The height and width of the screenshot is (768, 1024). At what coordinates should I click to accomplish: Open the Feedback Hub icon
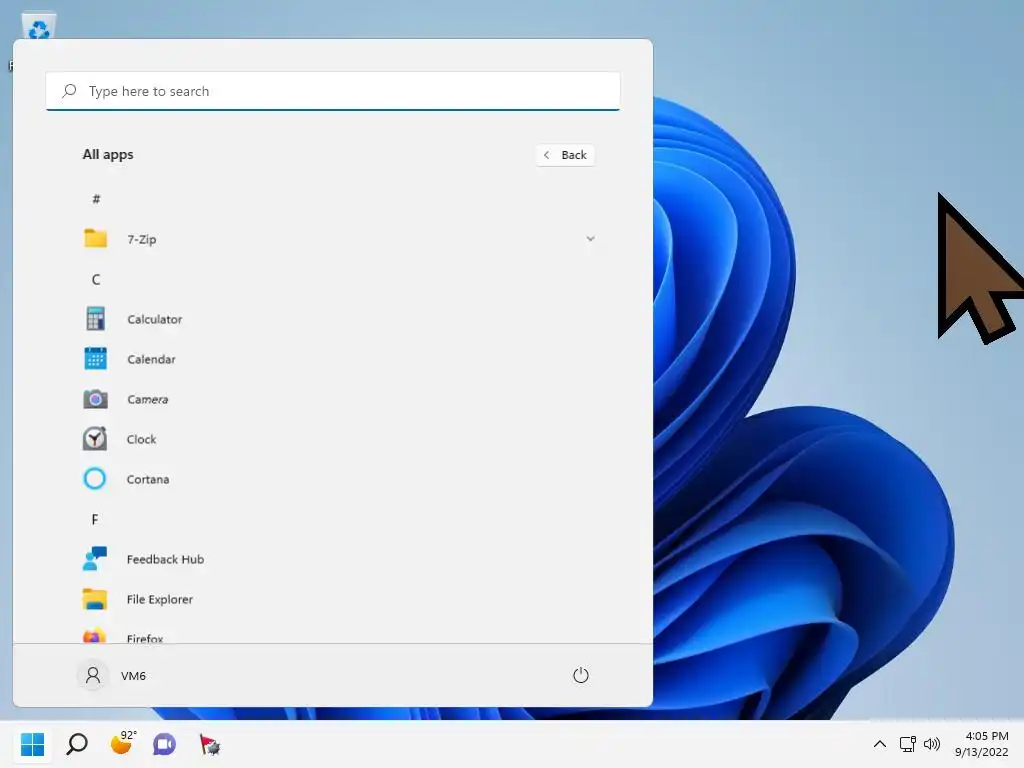pyautogui.click(x=95, y=558)
